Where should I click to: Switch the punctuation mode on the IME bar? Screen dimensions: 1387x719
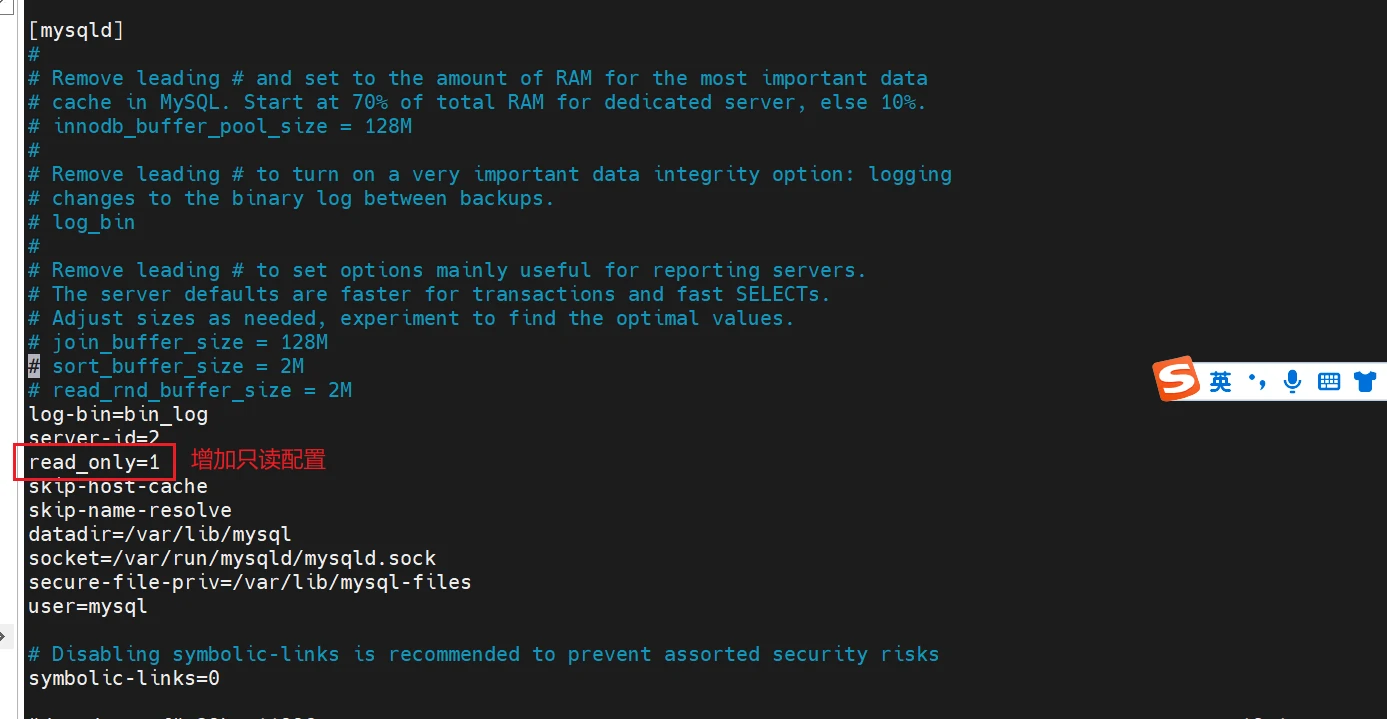tap(1256, 381)
